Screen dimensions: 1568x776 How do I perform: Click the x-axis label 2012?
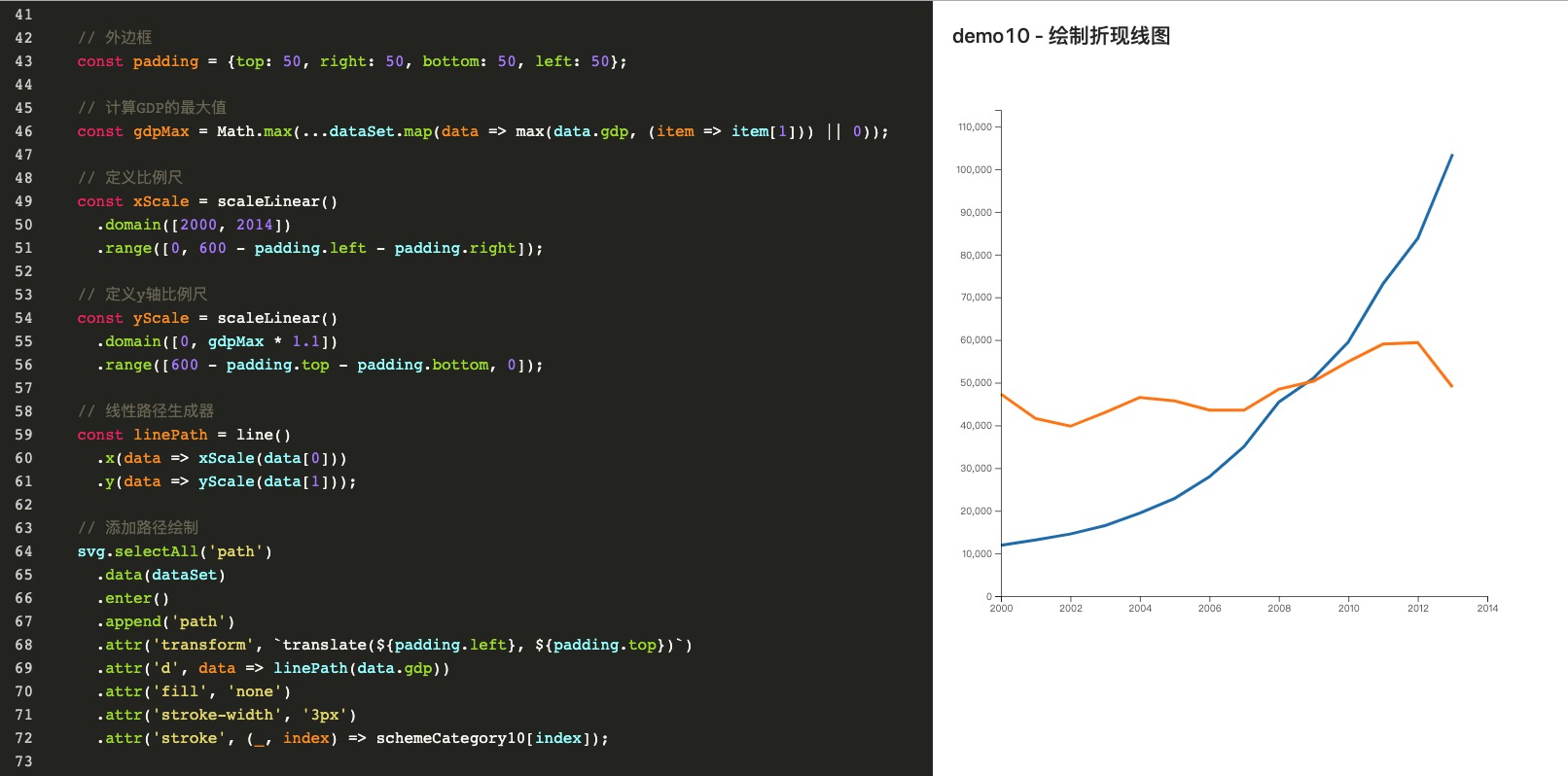pos(1418,608)
